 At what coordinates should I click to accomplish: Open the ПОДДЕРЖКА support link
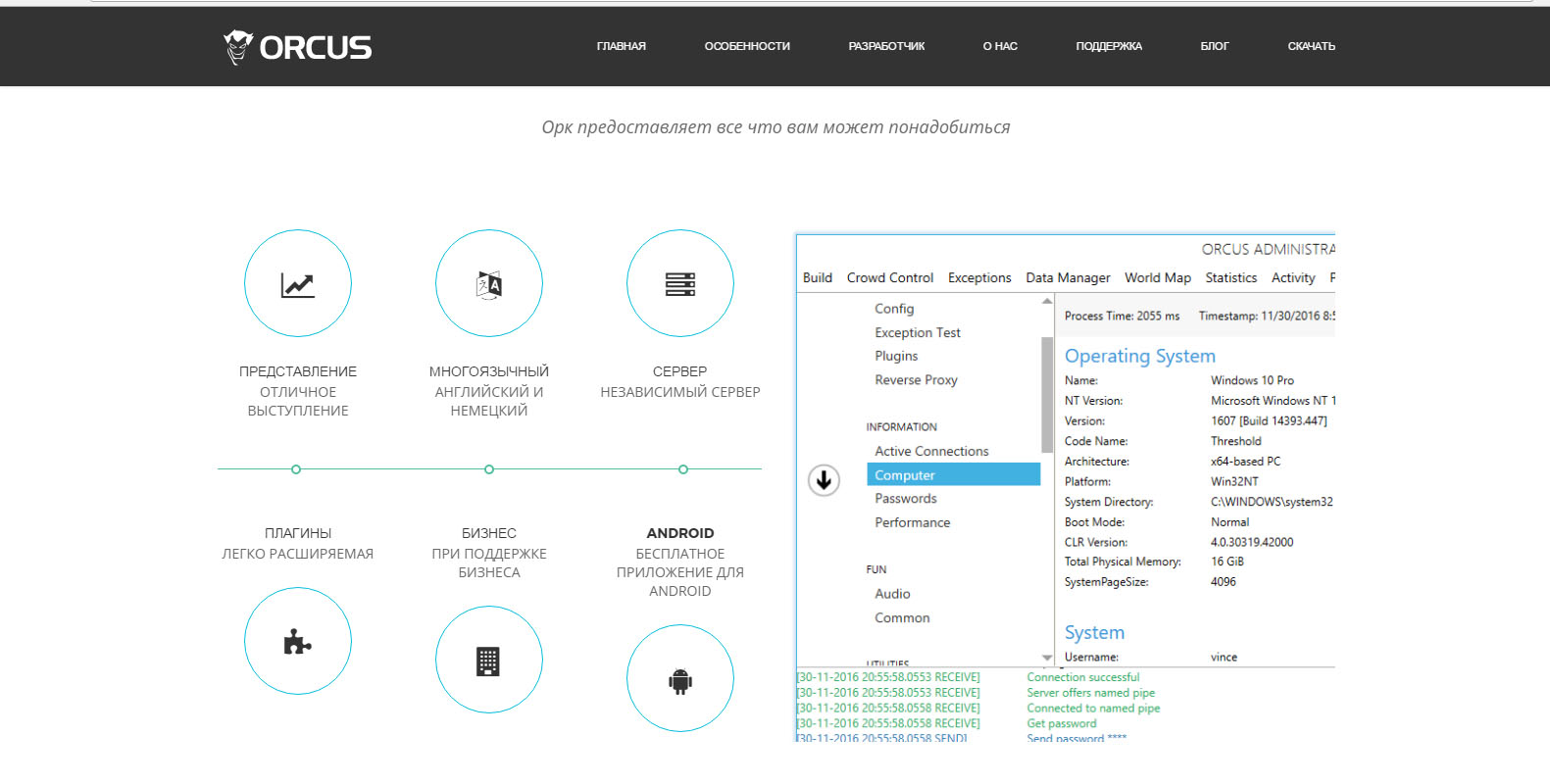pos(1109,46)
